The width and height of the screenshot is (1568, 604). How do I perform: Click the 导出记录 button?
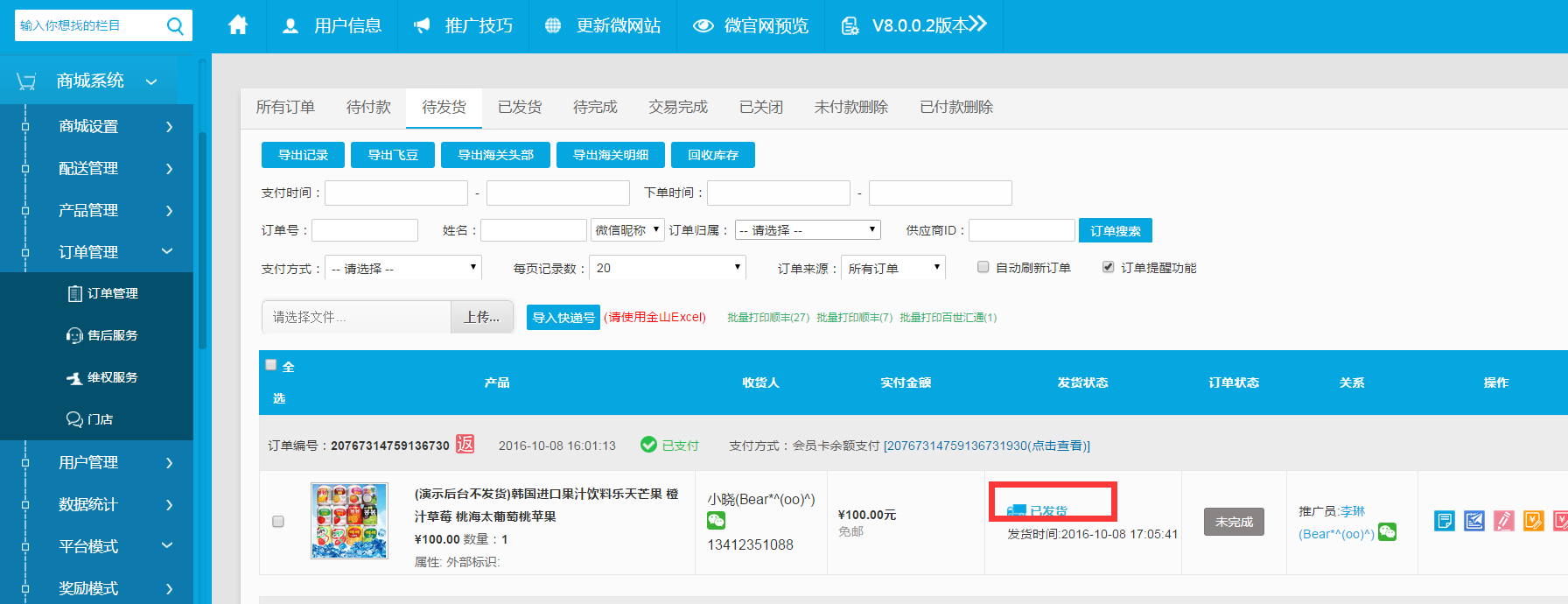click(x=303, y=155)
